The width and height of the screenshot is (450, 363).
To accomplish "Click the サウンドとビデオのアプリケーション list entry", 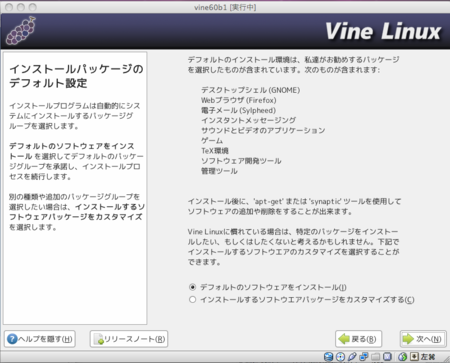I will (263, 130).
